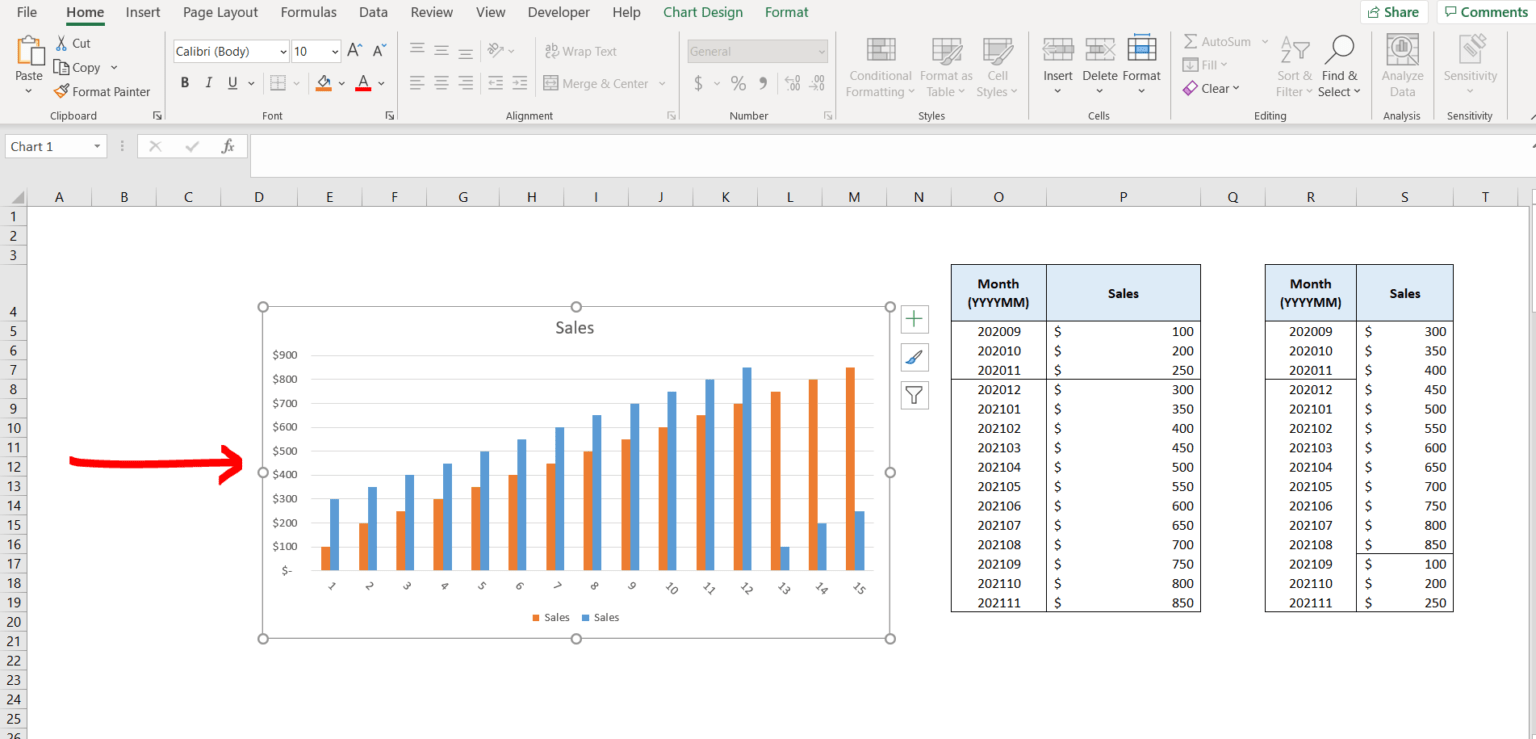
Task: Click the Chart Elements plus icon beside chart
Action: [914, 318]
